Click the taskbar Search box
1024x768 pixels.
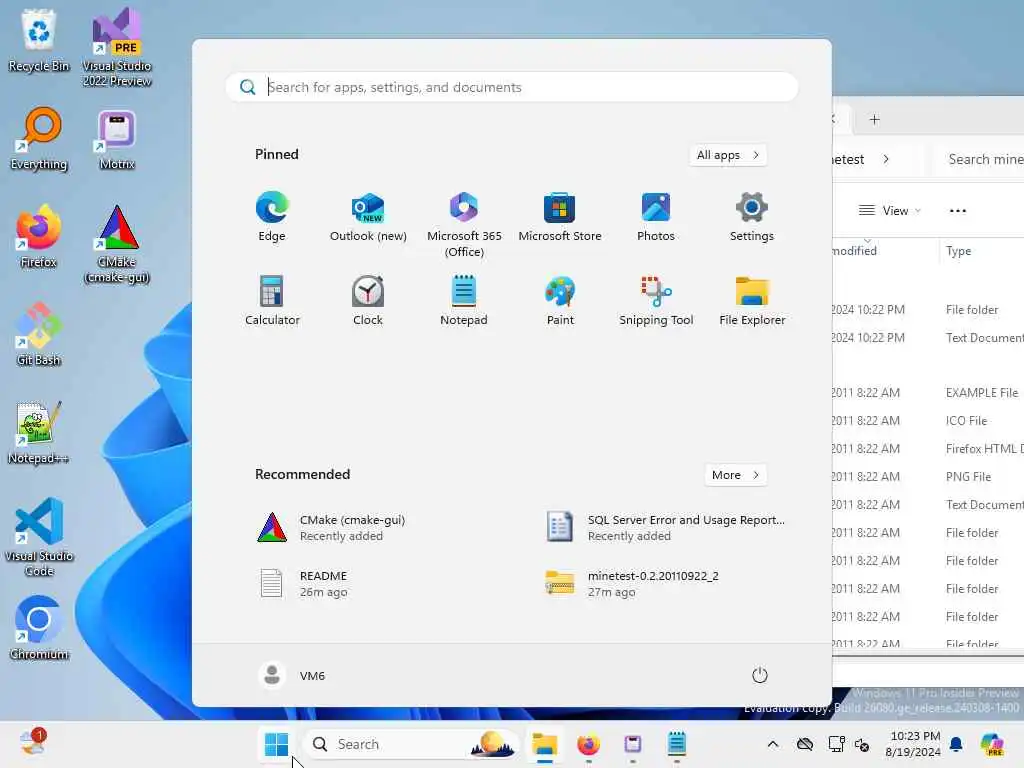(x=411, y=744)
